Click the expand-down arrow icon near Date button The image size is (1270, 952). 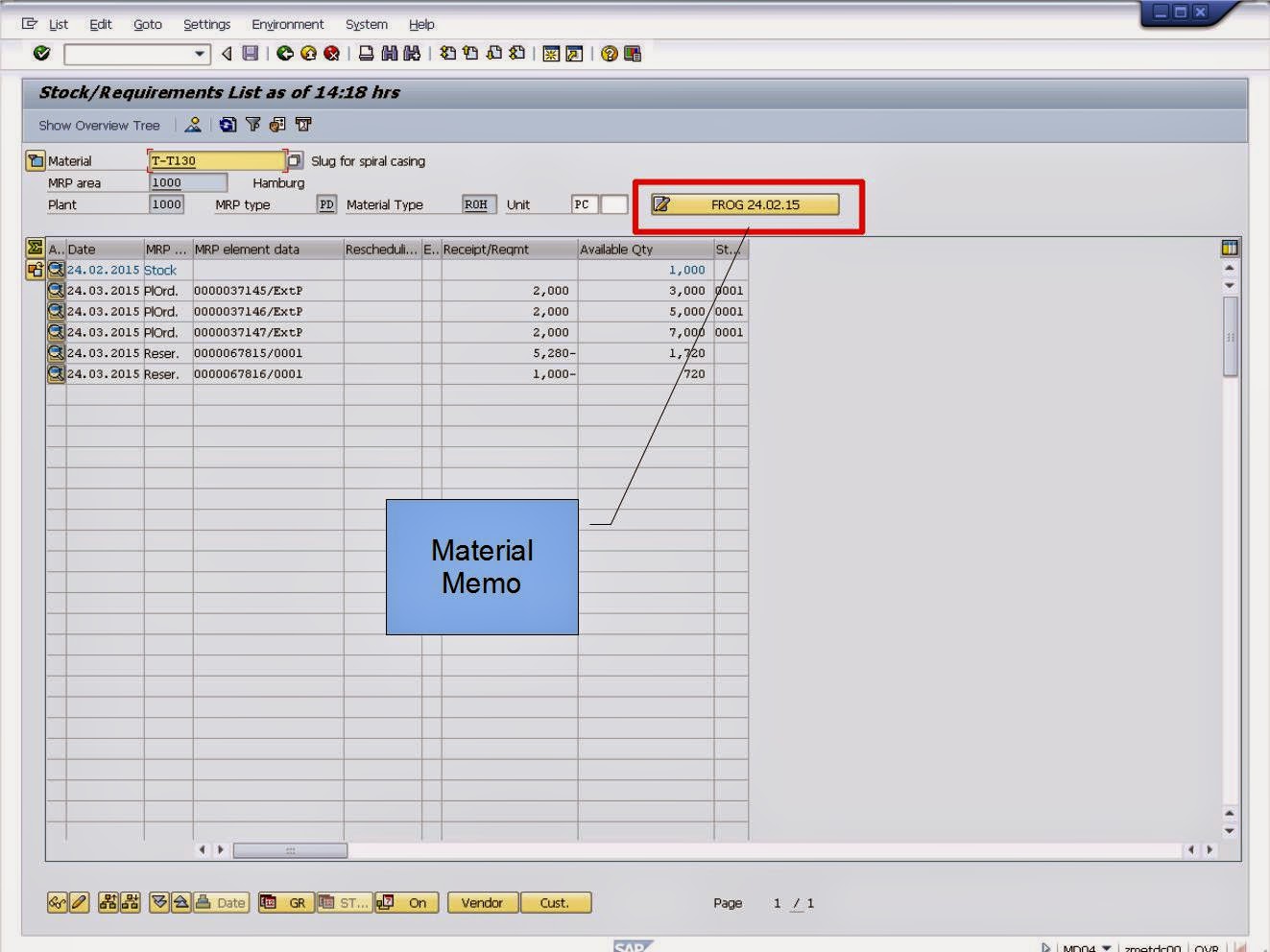point(159,903)
